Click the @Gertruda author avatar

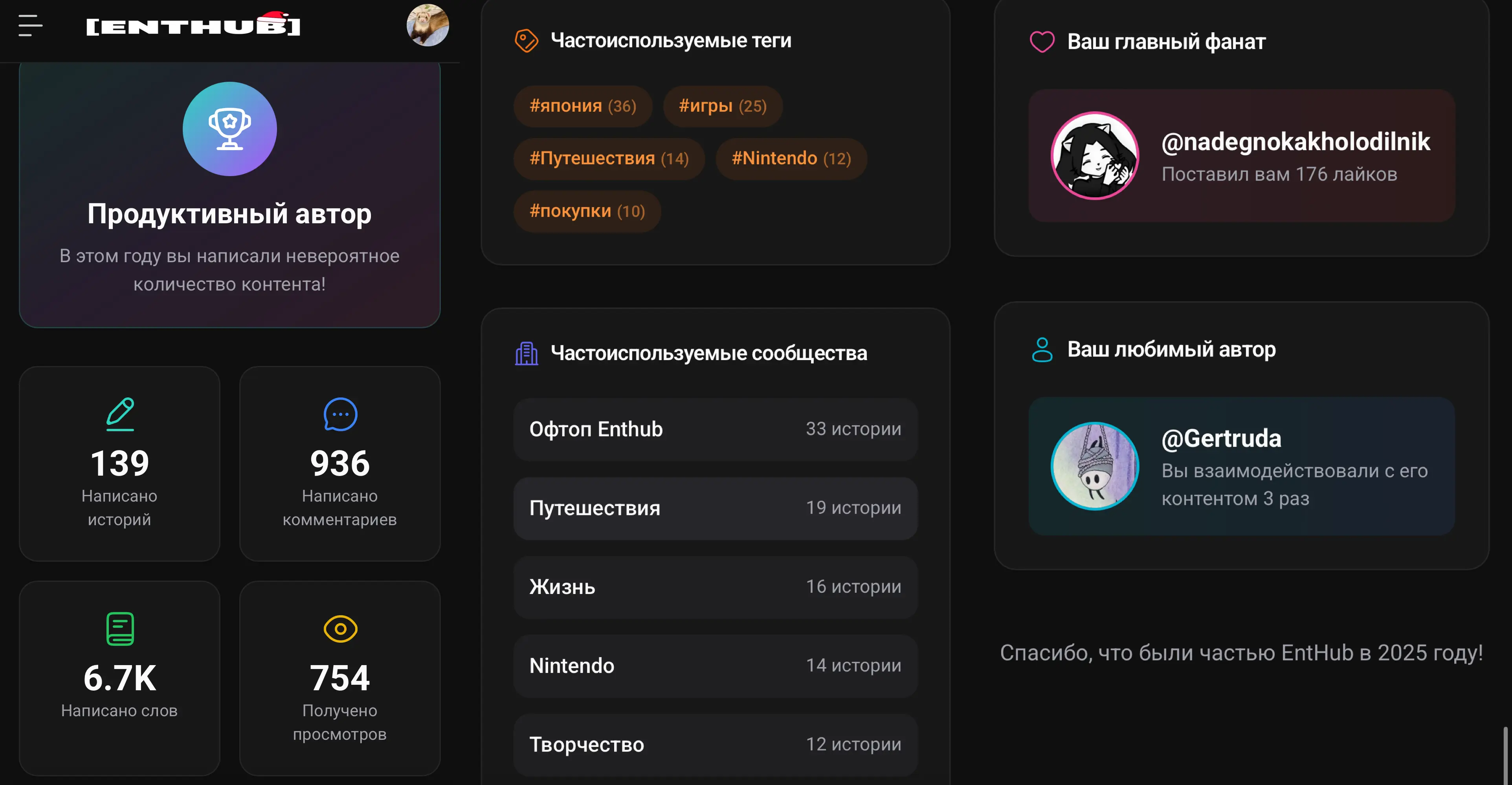pyautogui.click(x=1094, y=466)
